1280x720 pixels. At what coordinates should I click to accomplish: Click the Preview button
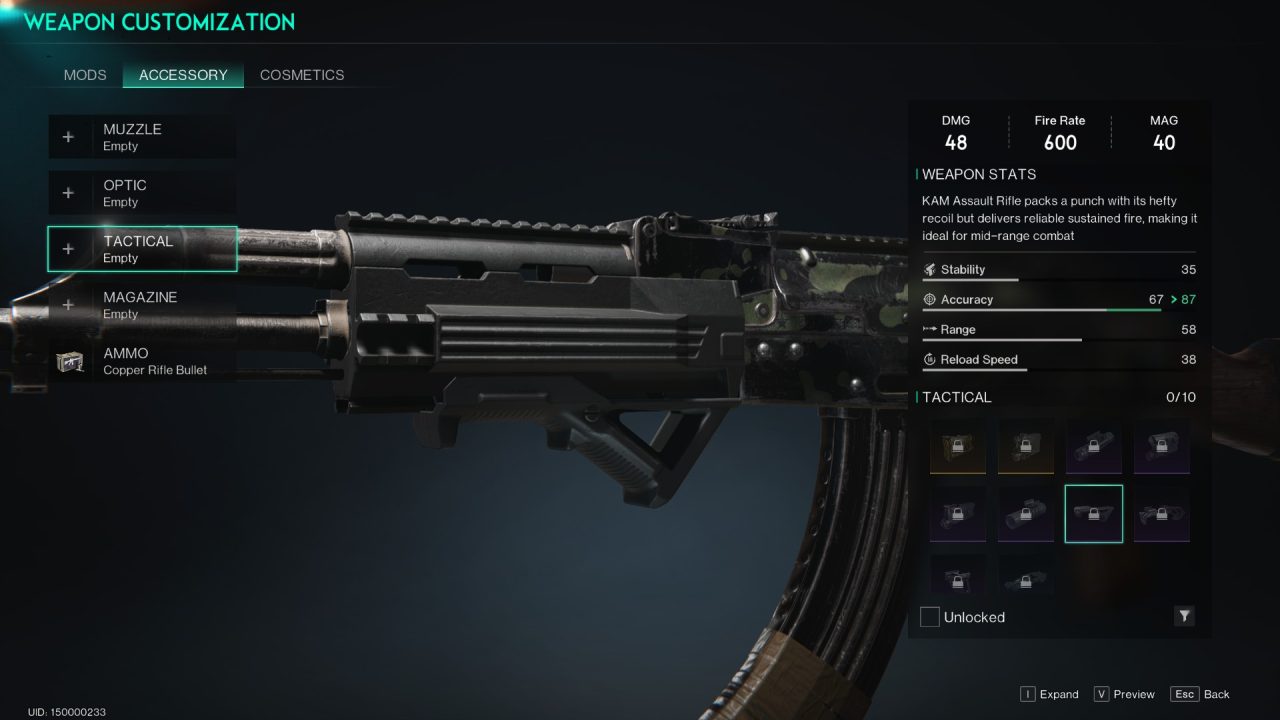1124,694
